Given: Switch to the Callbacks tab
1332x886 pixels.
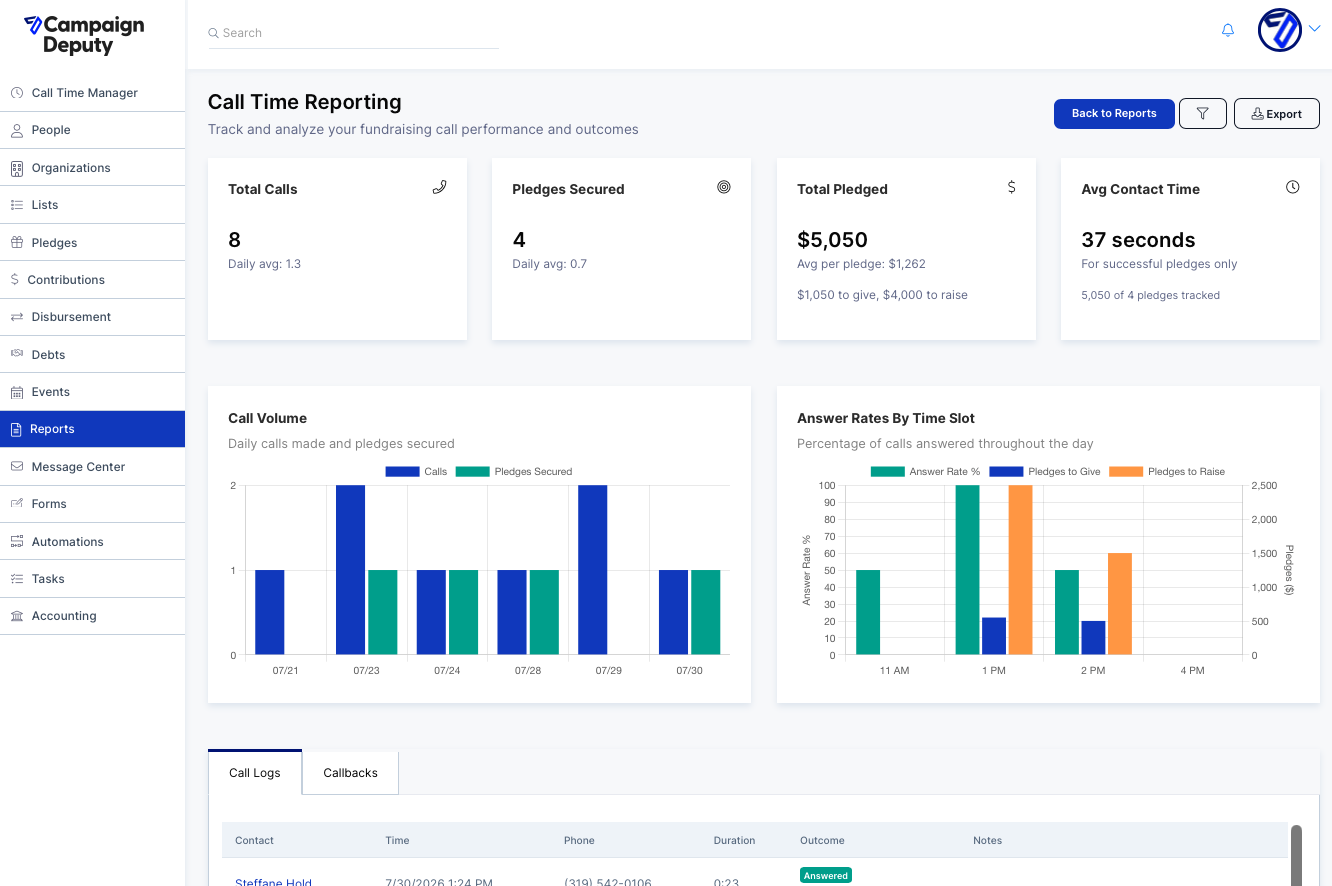Looking at the screenshot, I should pos(350,773).
